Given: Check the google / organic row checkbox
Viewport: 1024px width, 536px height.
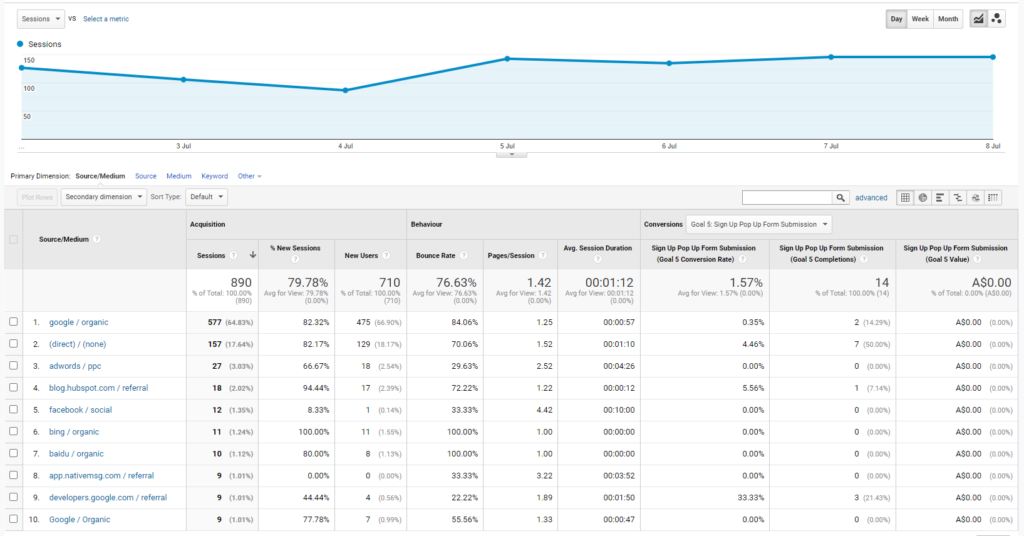Looking at the screenshot, I should [x=13, y=322].
